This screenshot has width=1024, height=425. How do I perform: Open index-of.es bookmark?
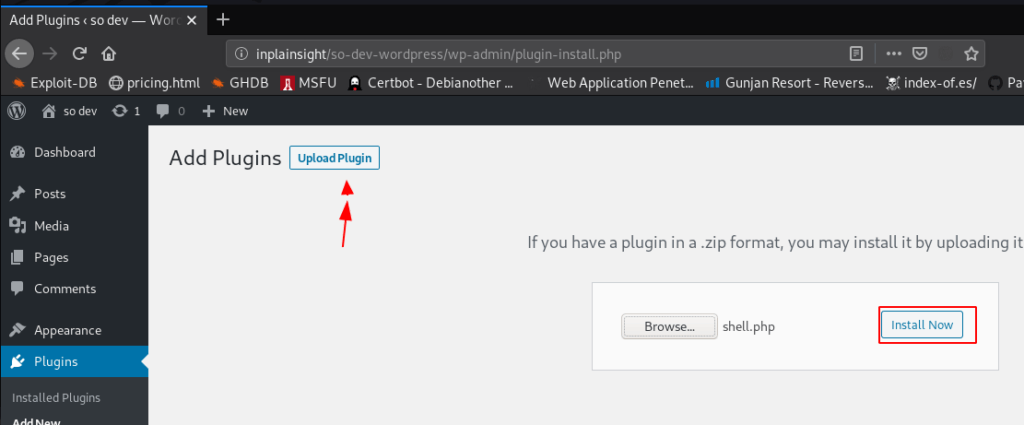(931, 84)
